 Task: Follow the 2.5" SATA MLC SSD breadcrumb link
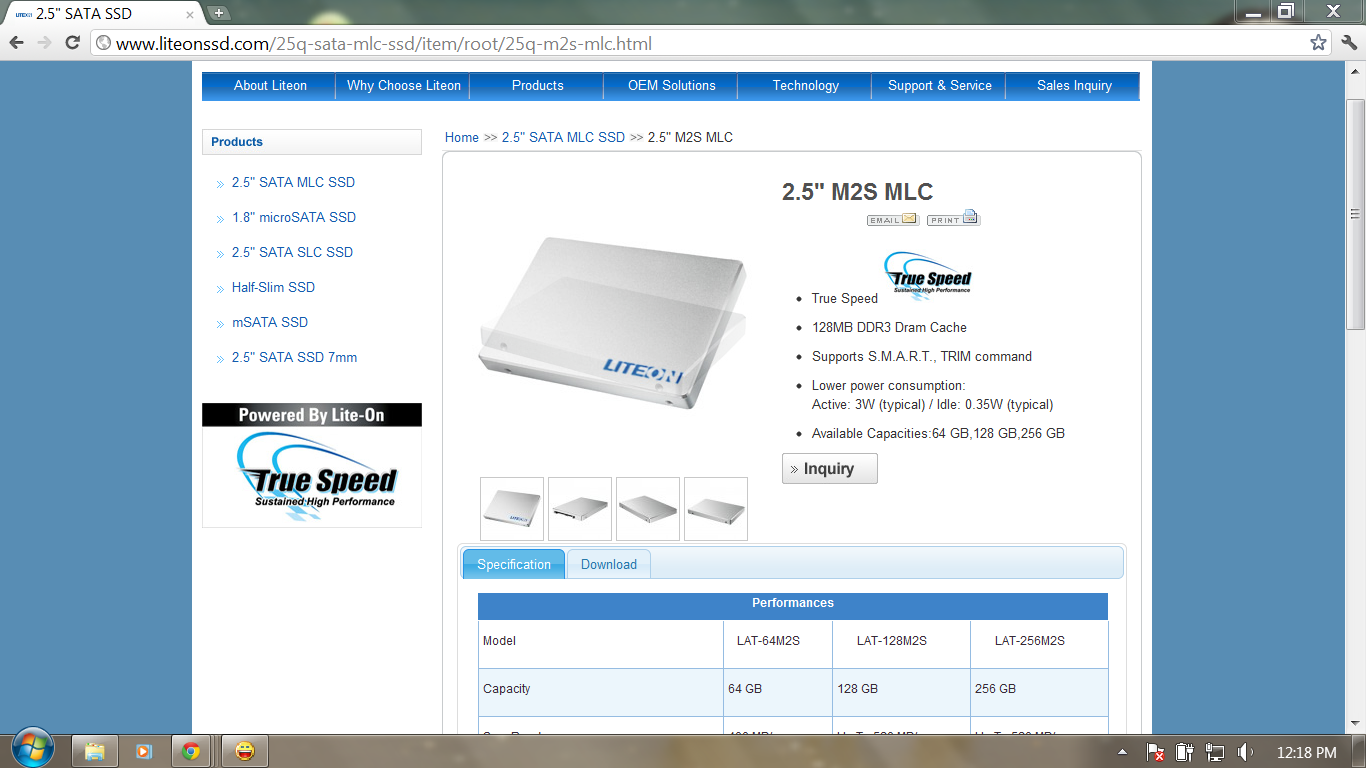(563, 137)
